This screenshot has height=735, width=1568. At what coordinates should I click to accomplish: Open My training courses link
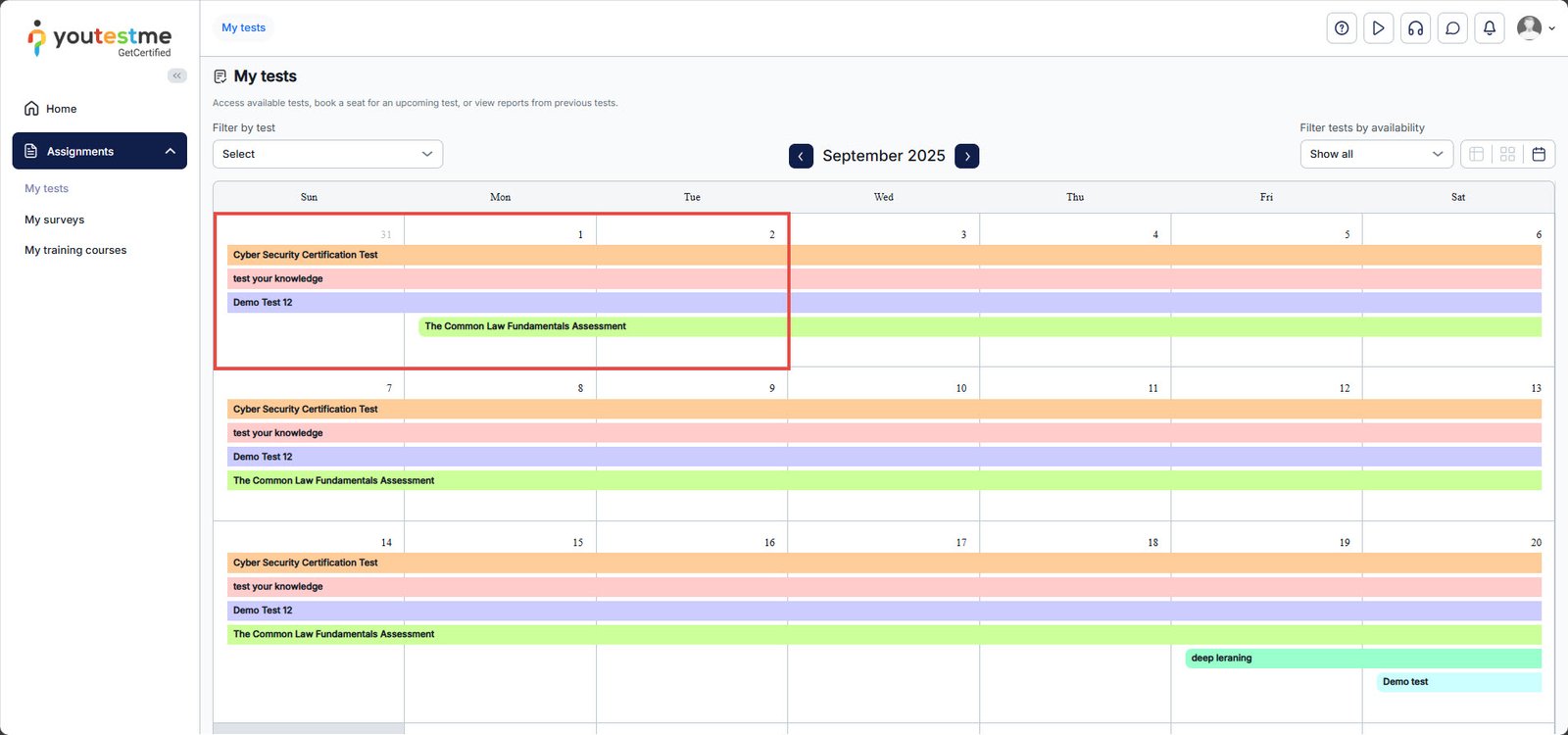coord(75,250)
